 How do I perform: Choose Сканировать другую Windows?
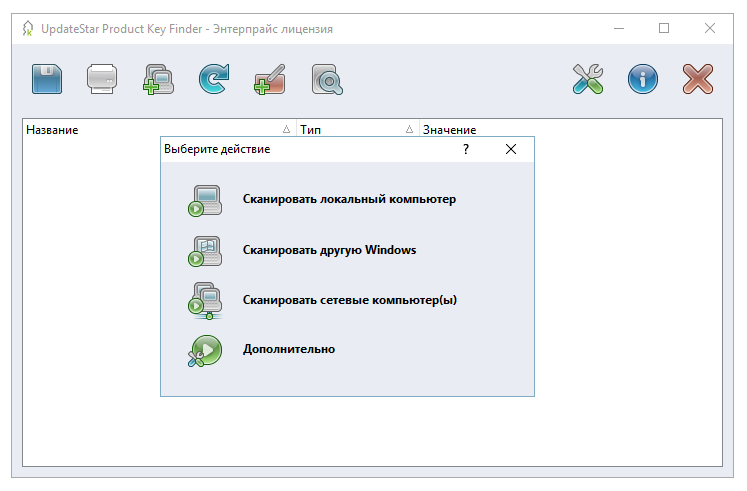click(329, 250)
